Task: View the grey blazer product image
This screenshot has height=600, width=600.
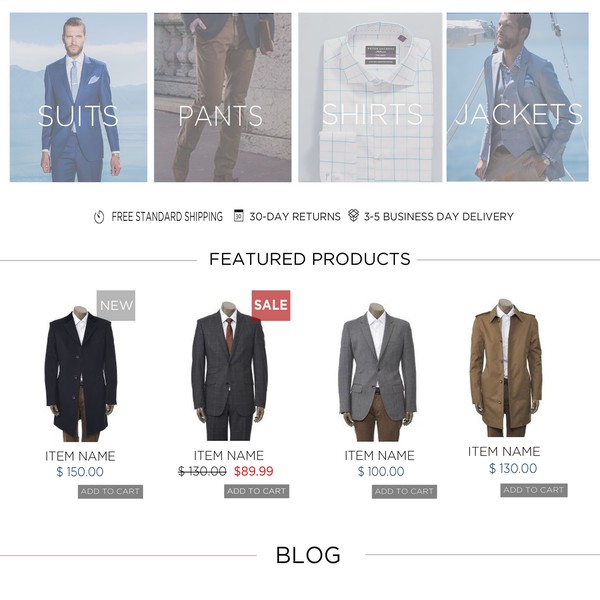Action: click(377, 372)
